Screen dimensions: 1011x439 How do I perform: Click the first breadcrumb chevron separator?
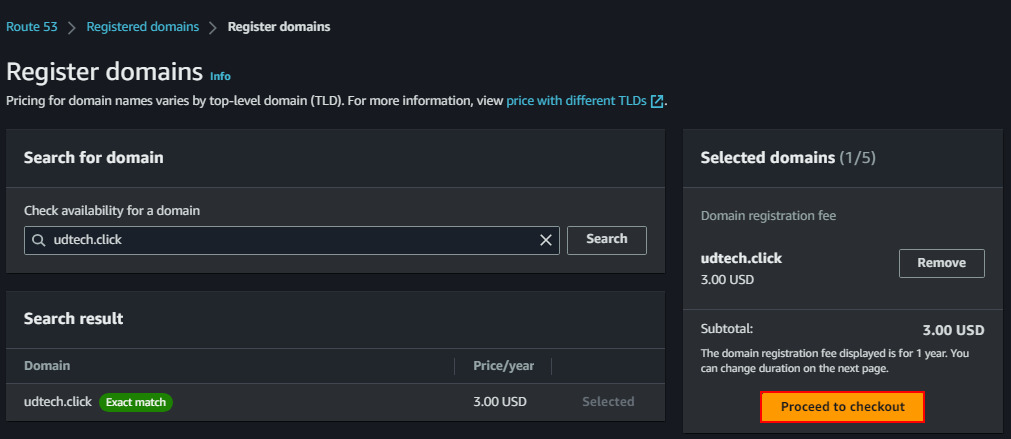[72, 27]
